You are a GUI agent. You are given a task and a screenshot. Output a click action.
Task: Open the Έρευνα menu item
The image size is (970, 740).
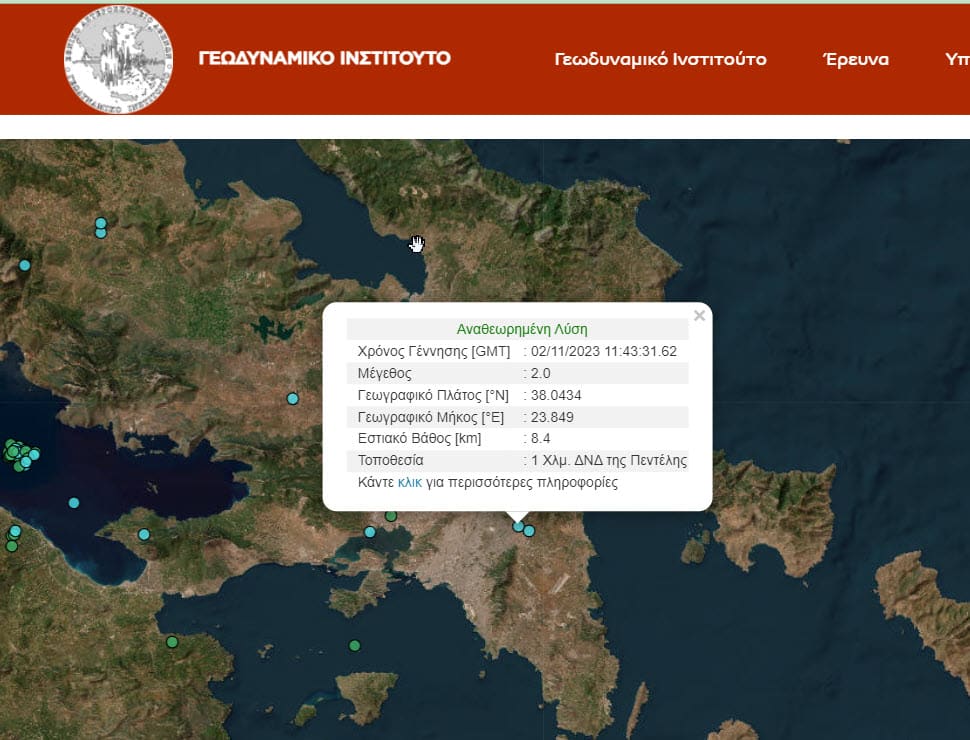(856, 59)
